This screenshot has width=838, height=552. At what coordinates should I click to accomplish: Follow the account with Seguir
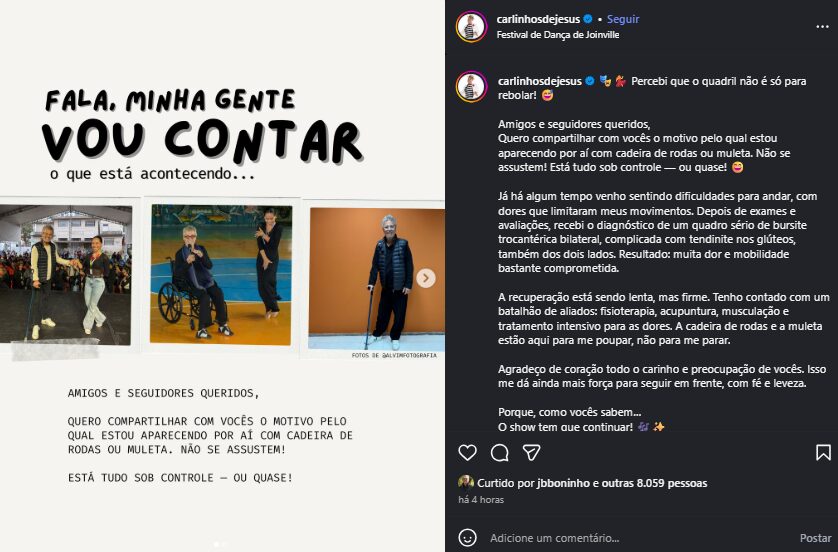tap(623, 19)
